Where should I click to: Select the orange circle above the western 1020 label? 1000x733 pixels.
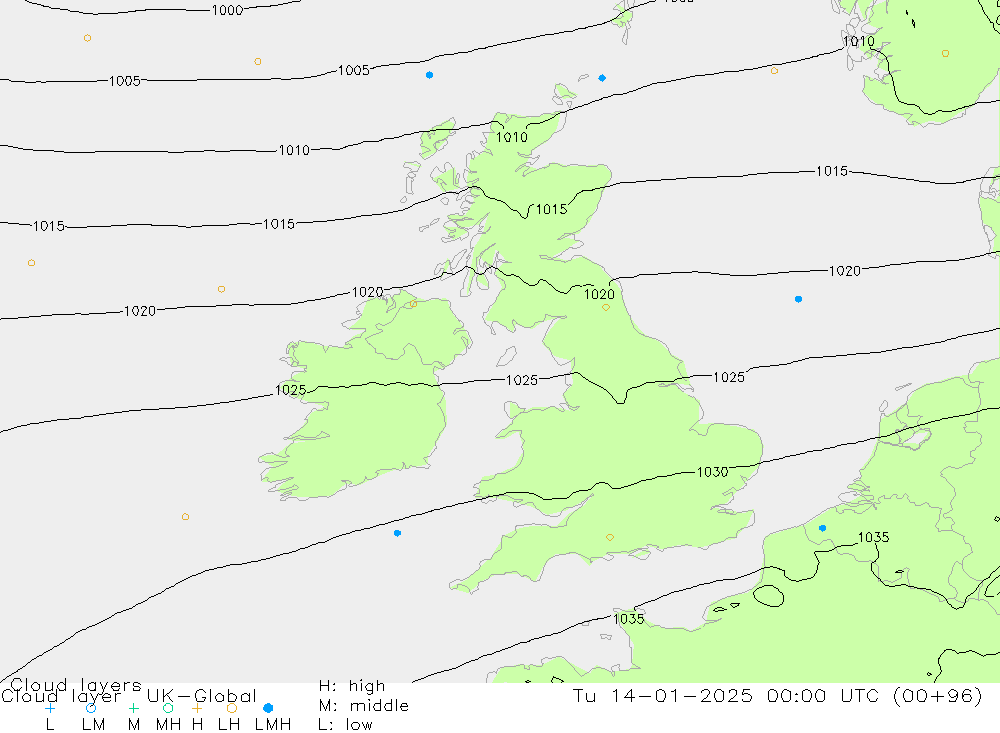[221, 290]
